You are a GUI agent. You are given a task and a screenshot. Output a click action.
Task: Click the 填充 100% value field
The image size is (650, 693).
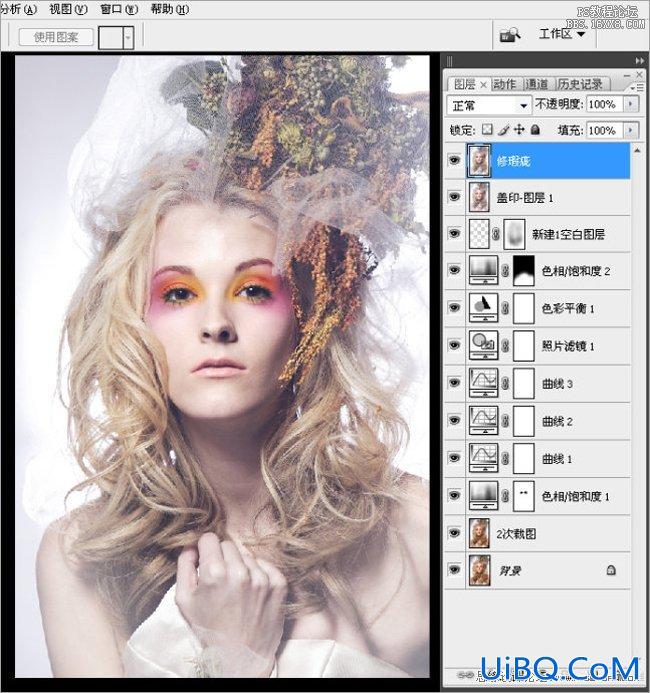[x=604, y=130]
